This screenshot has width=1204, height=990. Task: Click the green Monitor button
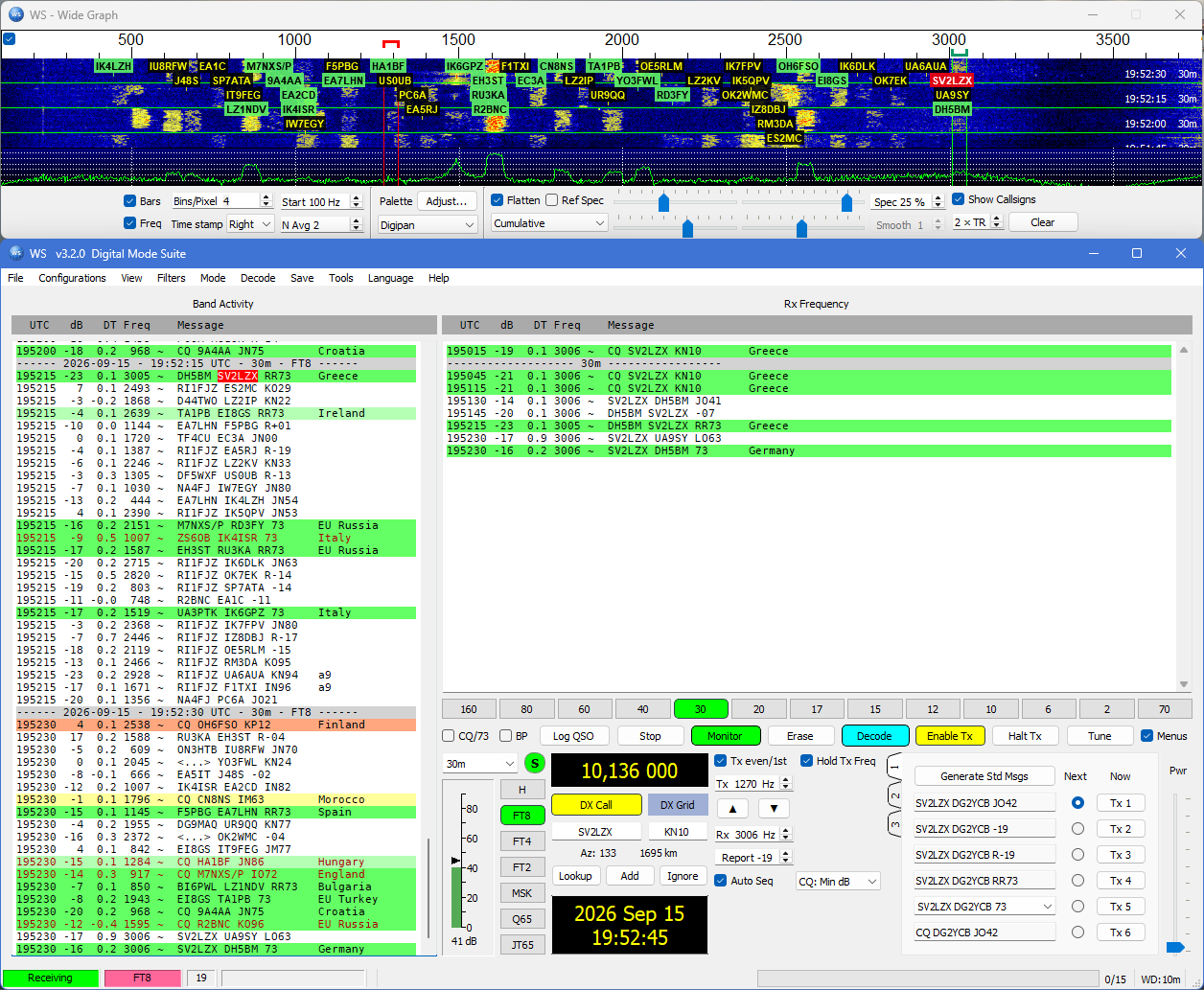tap(725, 736)
